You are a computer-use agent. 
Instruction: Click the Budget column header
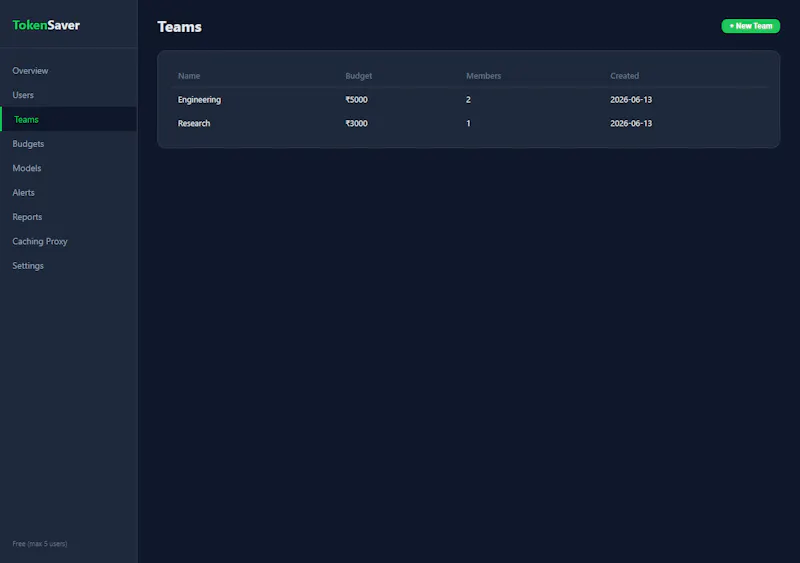[x=358, y=76]
